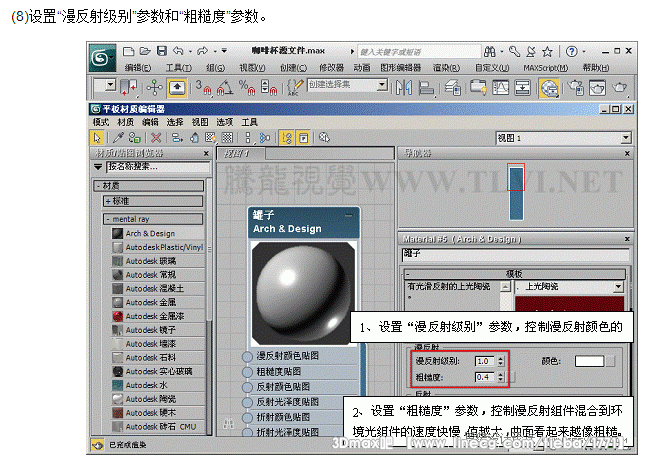Screen dimensions: 653x460
Task: Click the 粗糙度 value field
Action: [x=485, y=377]
